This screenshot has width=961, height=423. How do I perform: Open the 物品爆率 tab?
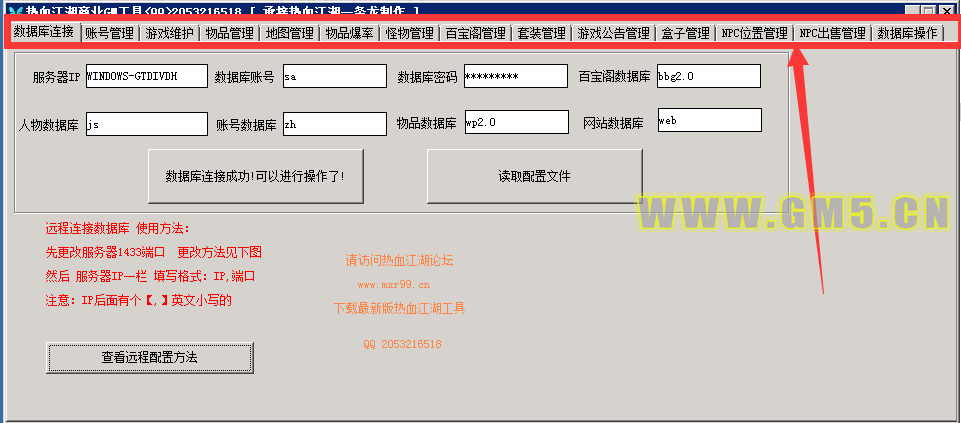(349, 33)
